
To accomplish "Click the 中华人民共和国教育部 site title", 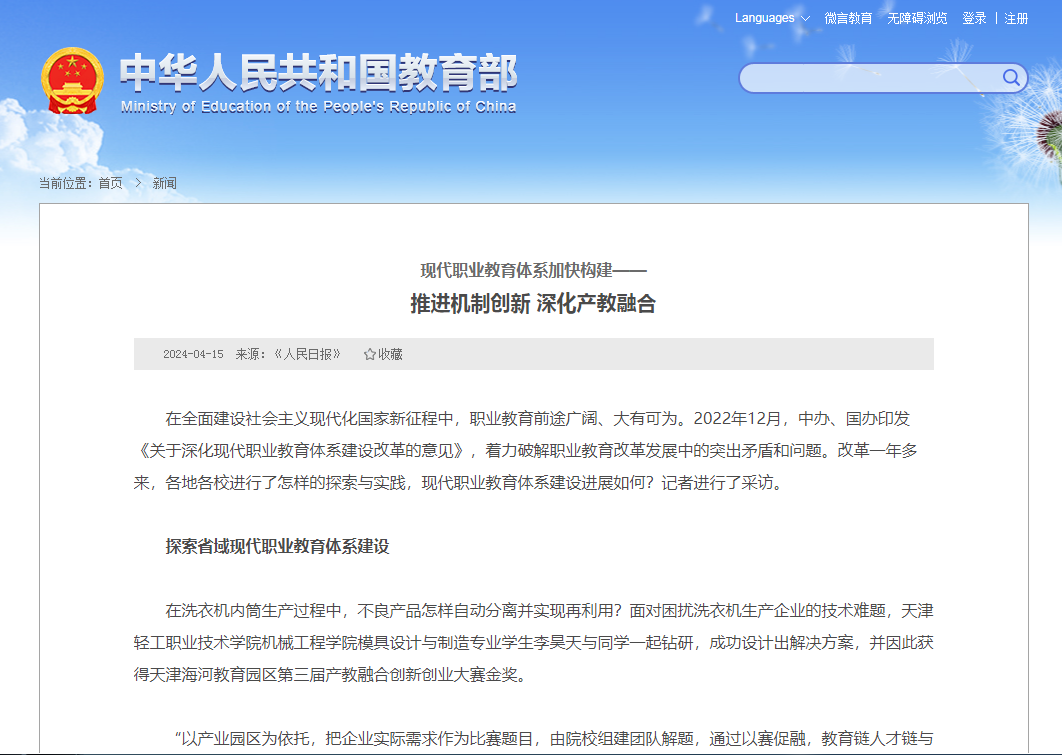I will coord(318,72).
